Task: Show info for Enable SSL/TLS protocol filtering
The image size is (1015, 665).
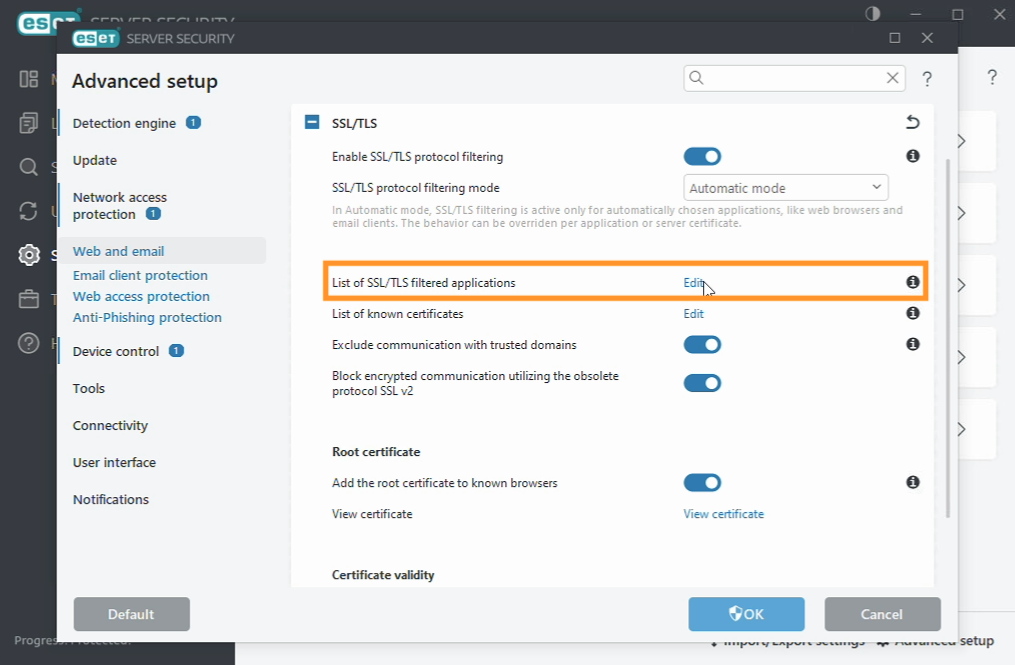Action: pos(913,156)
